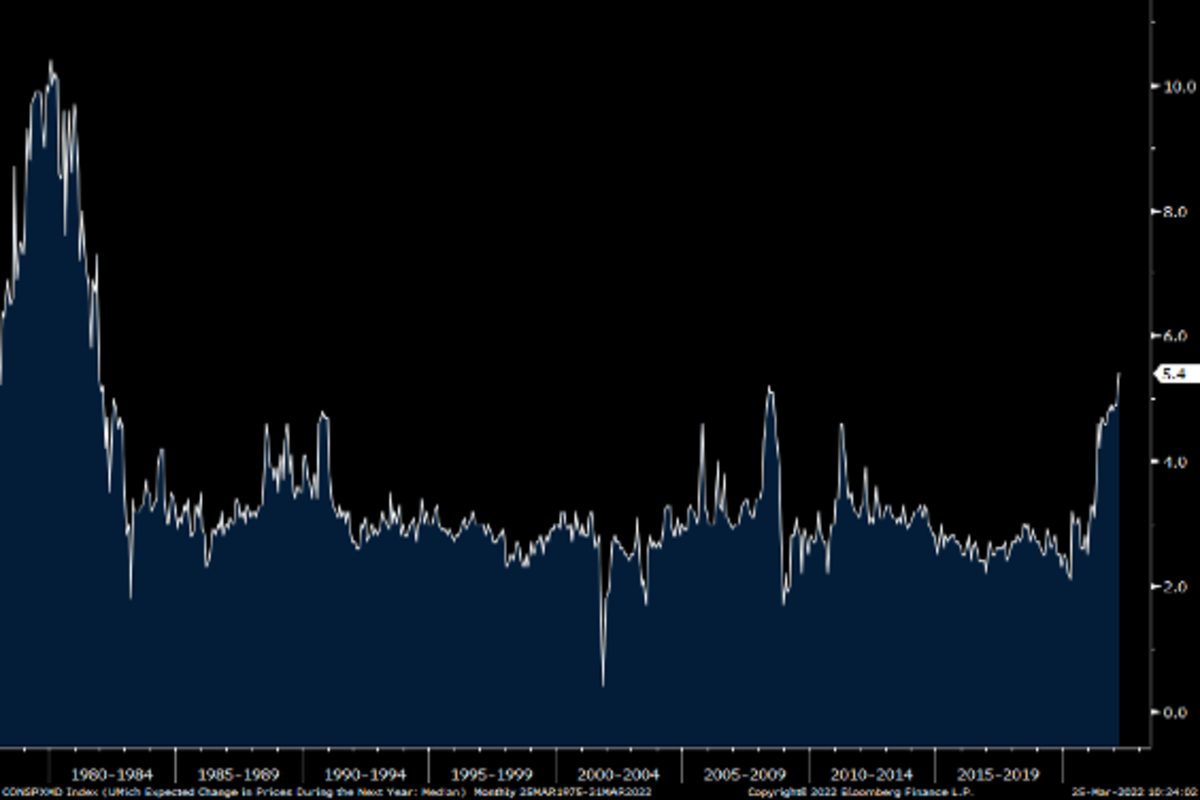The width and height of the screenshot is (1200, 800).
Task: Click the 2010-2014 period label
Action: click(872, 774)
